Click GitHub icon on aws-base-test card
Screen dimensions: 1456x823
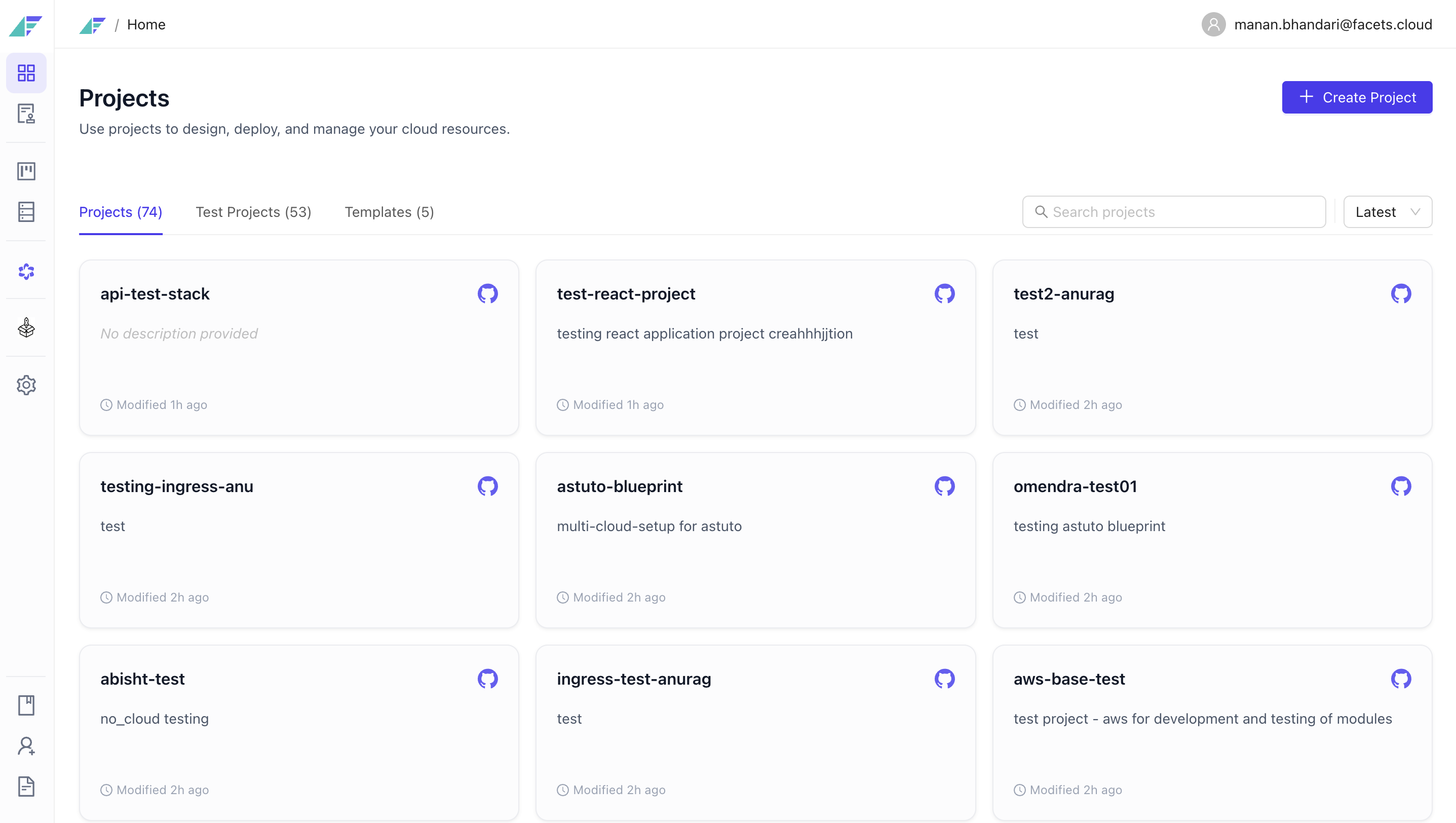click(1401, 679)
